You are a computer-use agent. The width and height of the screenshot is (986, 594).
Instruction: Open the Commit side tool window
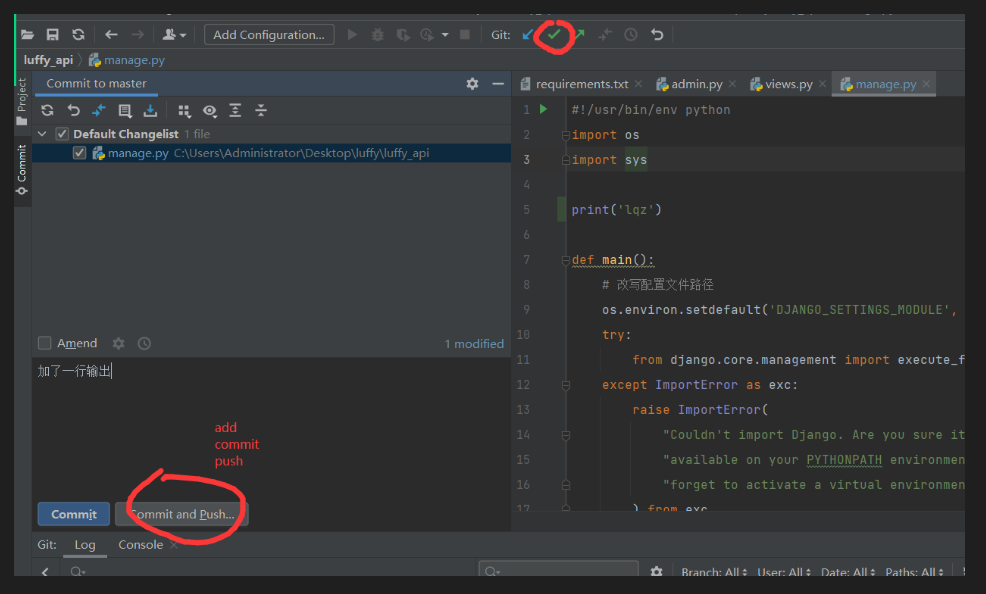[22, 170]
